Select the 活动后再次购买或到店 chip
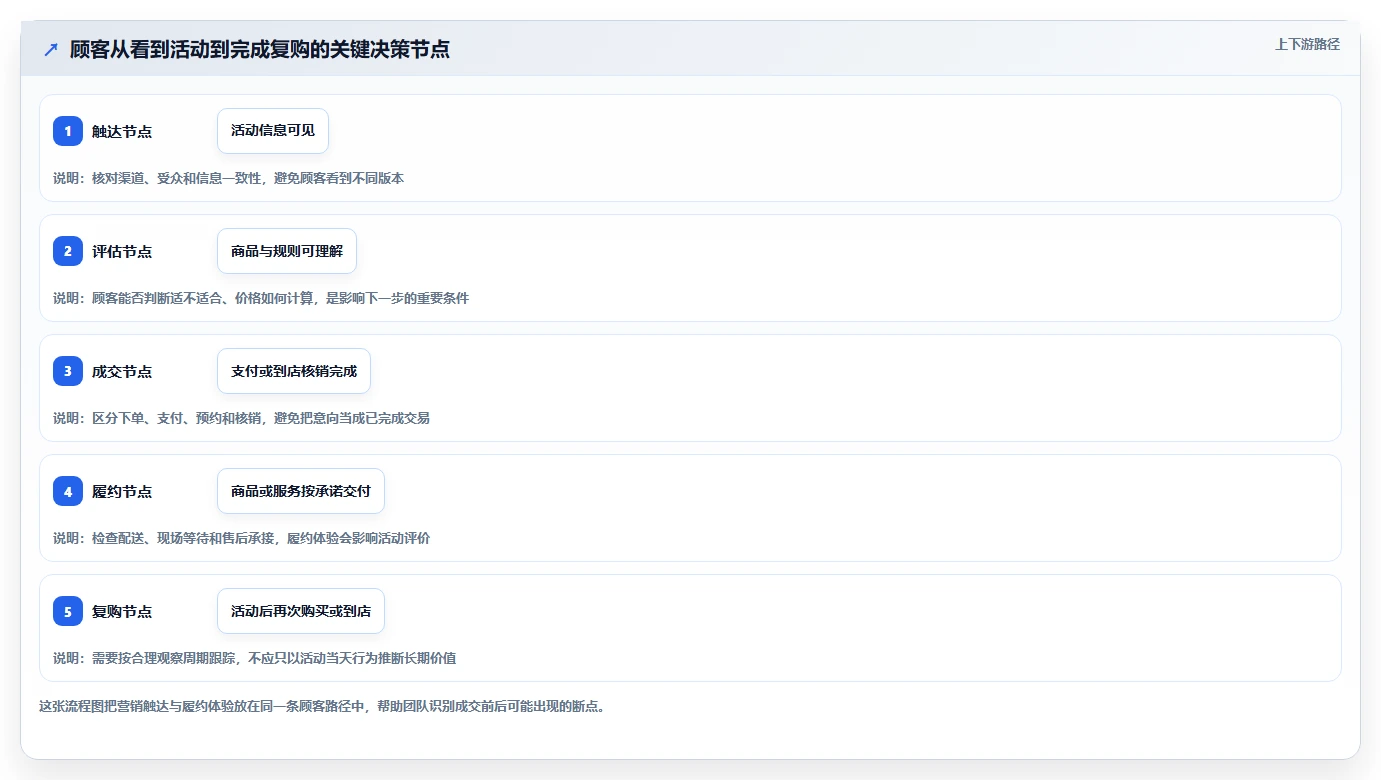1381x780 pixels. click(x=301, y=611)
